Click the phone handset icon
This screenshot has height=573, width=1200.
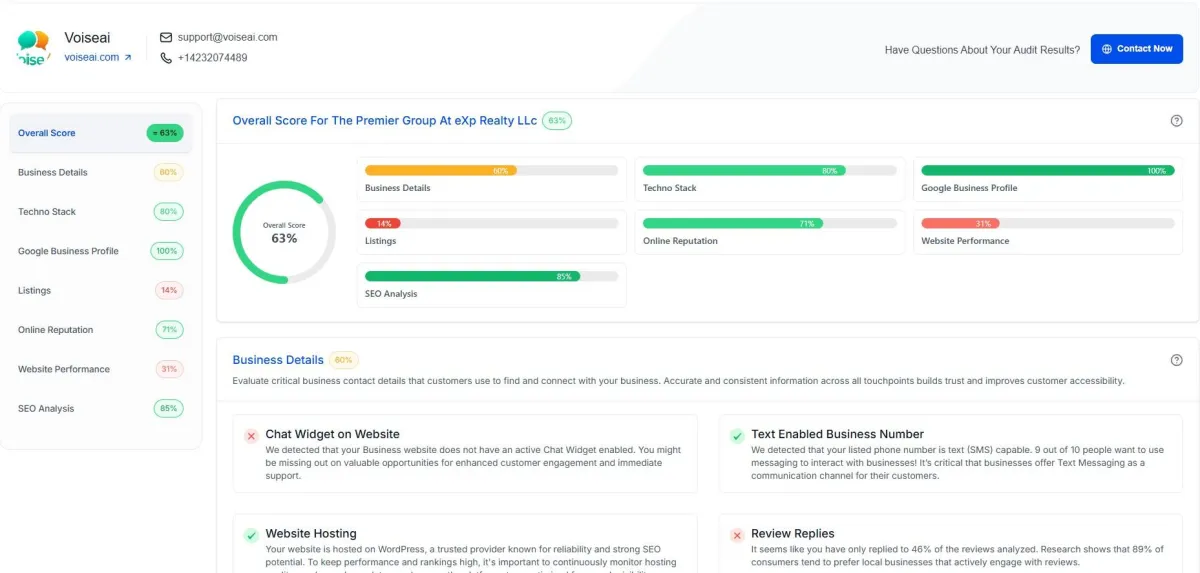(166, 58)
